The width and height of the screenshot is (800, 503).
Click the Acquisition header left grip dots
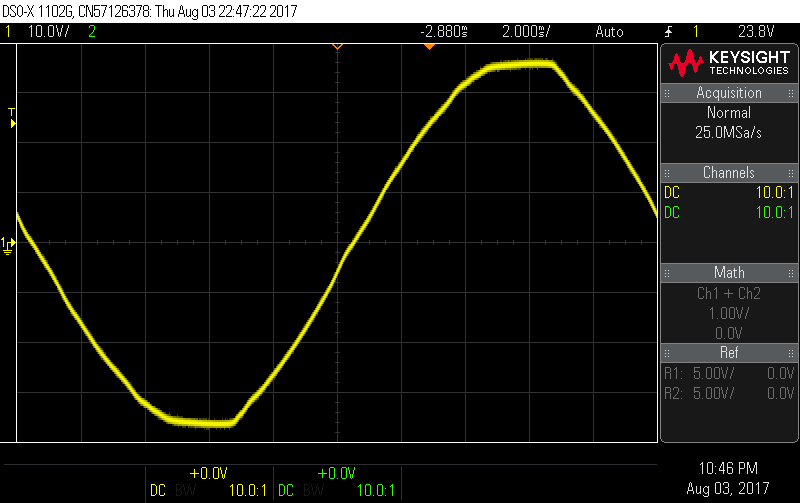coord(667,93)
